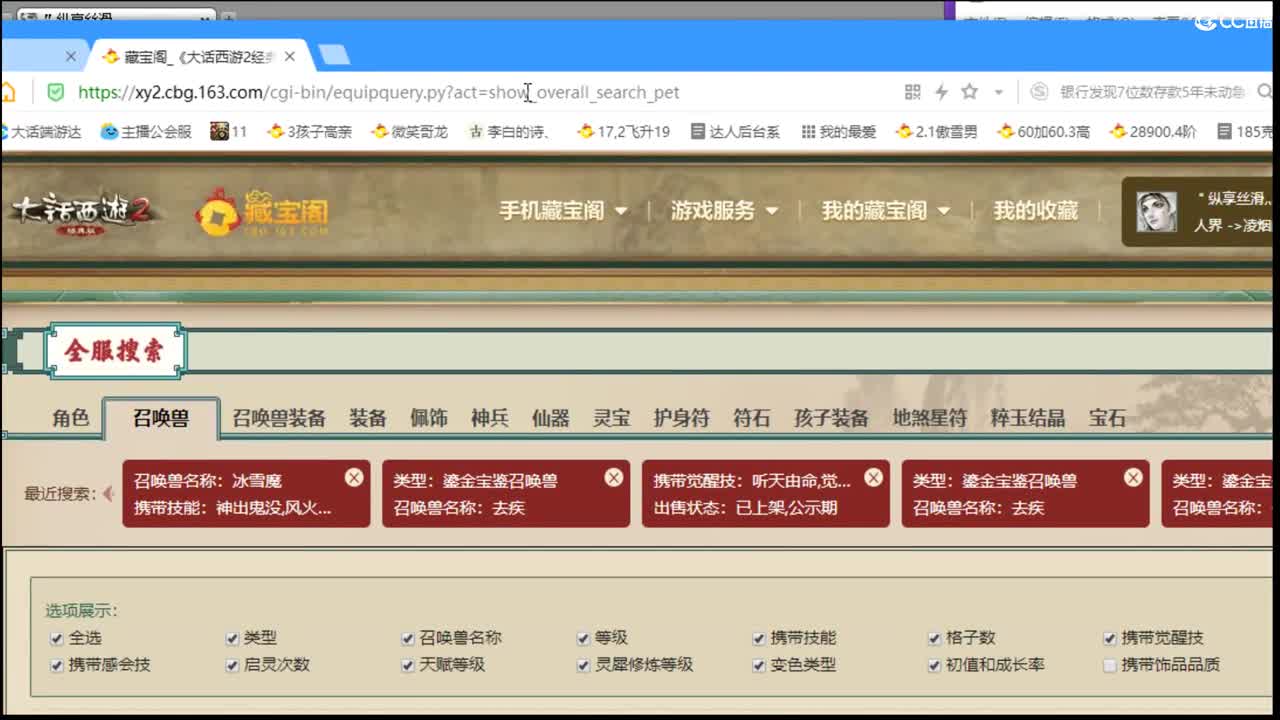Viewport: 1280px width, 720px height.
Task: Remove 听天由命 recent search card
Action: pyautogui.click(x=873, y=478)
